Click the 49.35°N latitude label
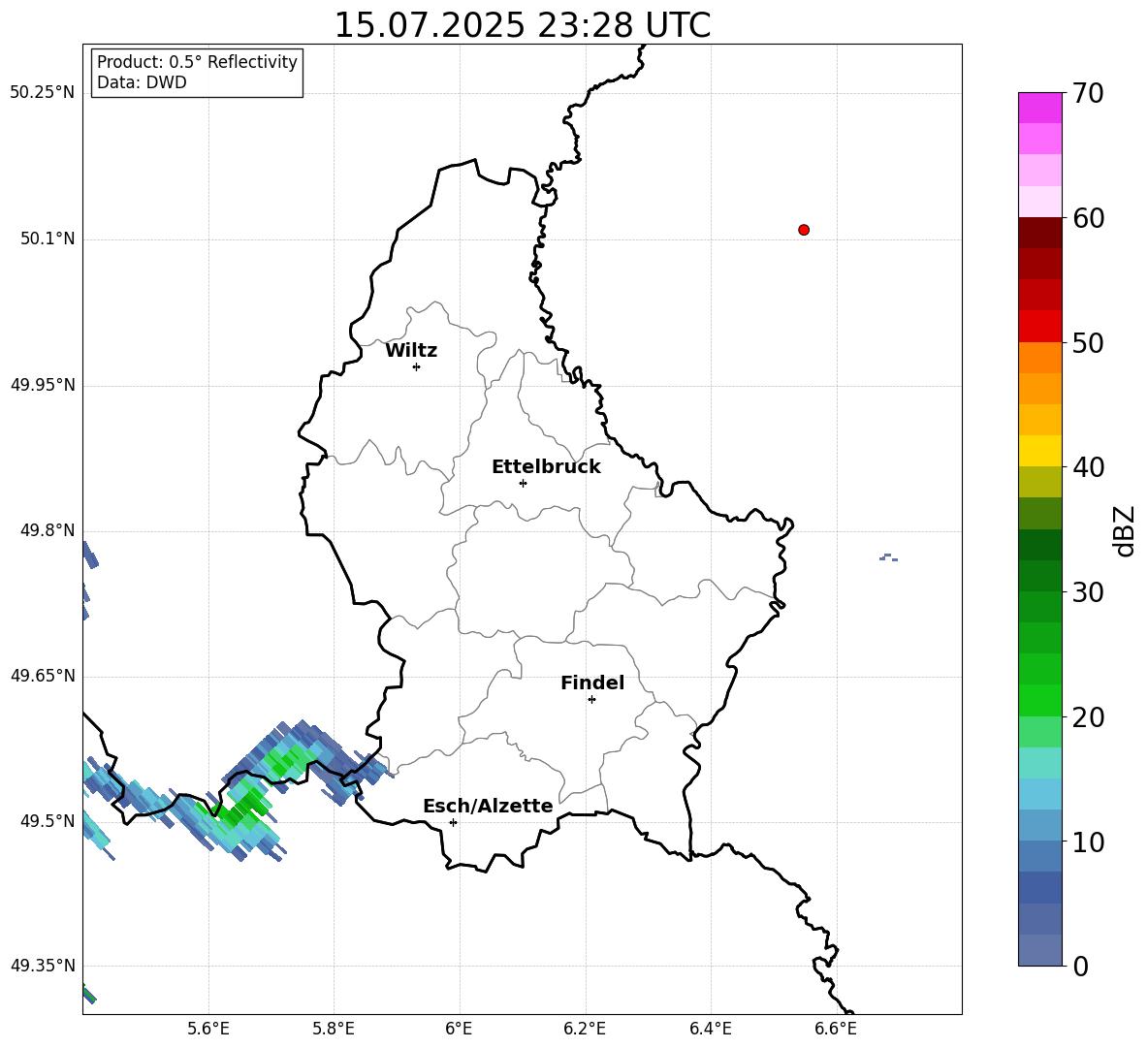This screenshot has height=1048, width=1148. (43, 966)
